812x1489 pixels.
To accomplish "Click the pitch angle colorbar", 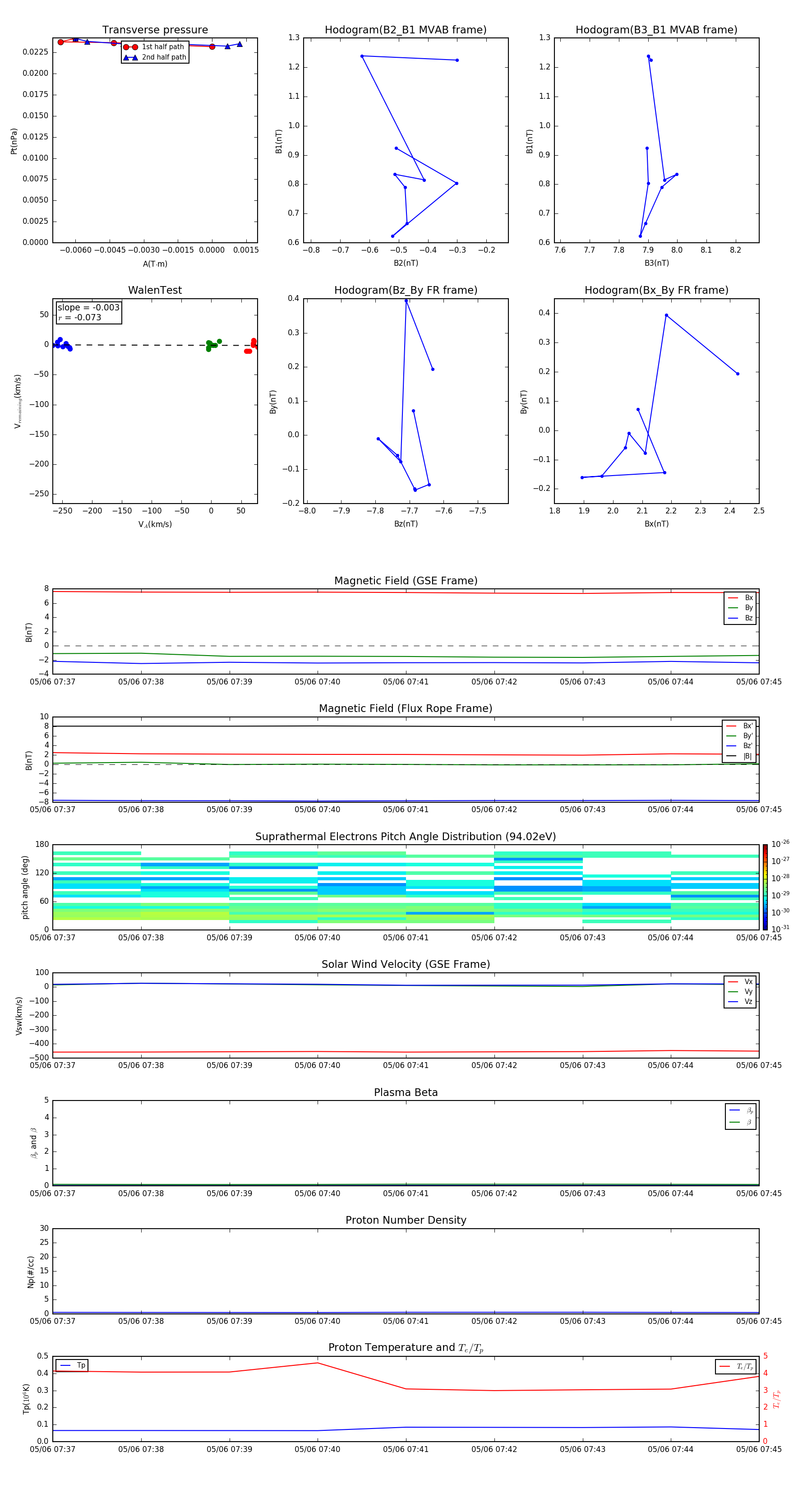I will coord(765,887).
